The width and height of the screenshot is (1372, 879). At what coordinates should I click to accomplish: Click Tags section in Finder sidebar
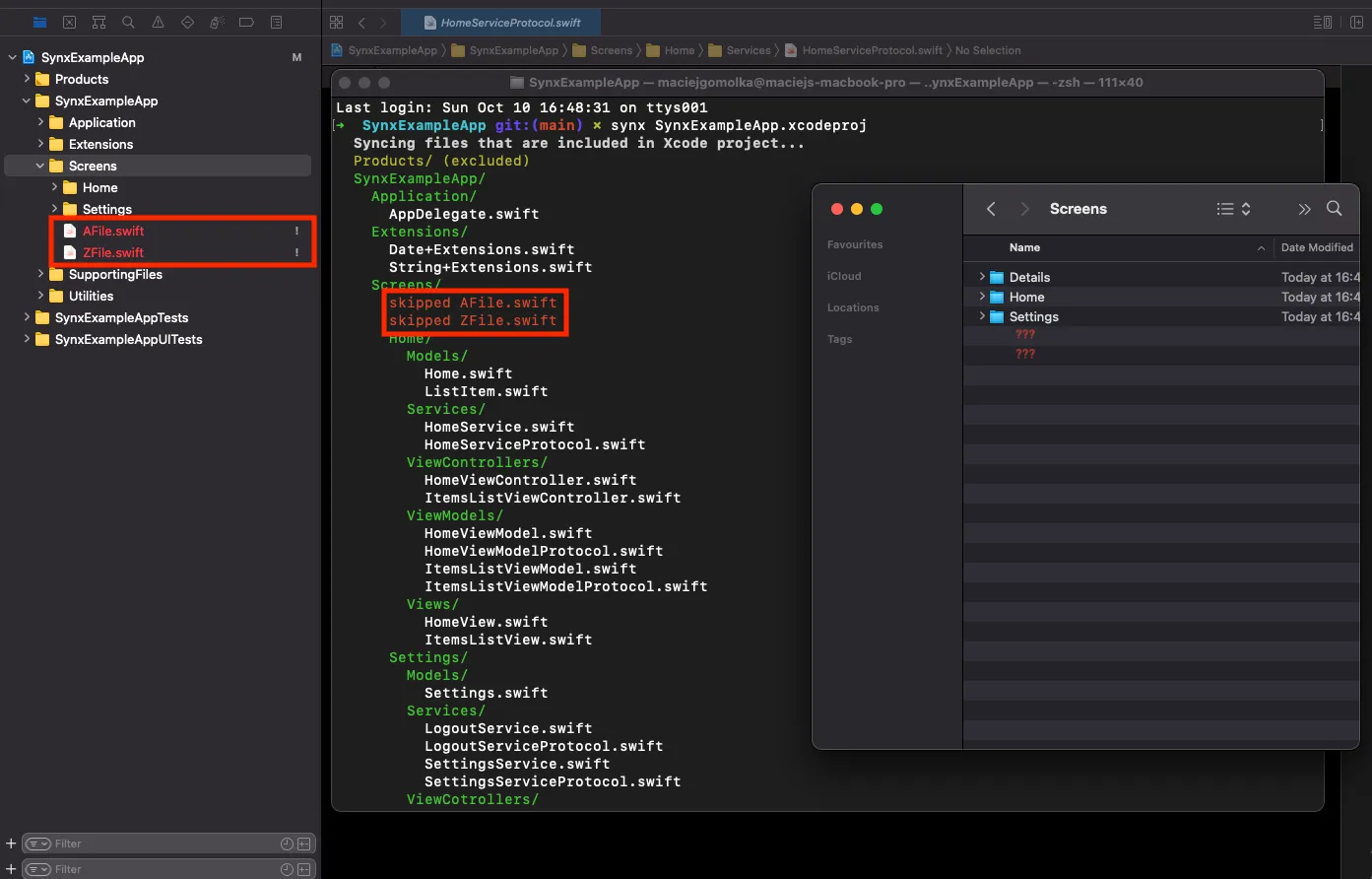[840, 339]
